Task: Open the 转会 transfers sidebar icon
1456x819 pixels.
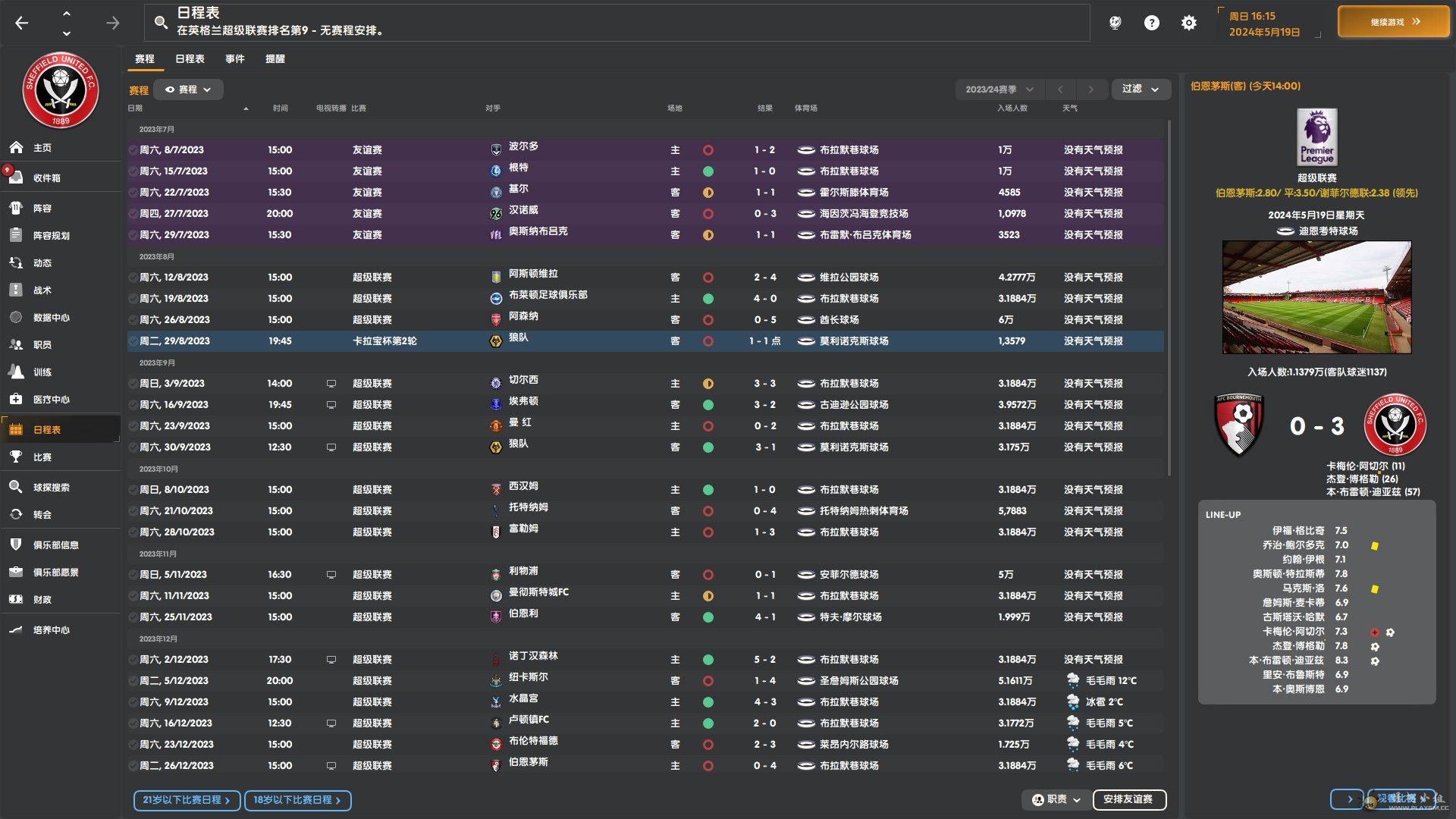Action: tap(16, 514)
